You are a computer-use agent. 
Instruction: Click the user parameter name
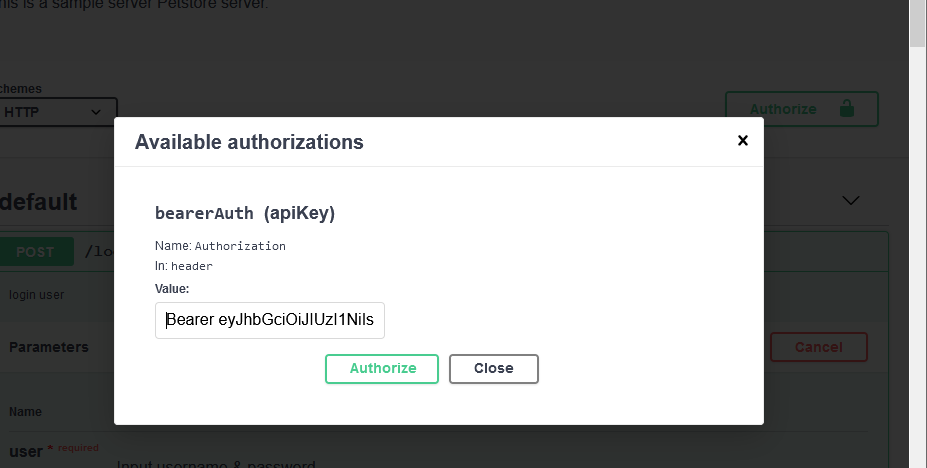pyautogui.click(x=26, y=451)
